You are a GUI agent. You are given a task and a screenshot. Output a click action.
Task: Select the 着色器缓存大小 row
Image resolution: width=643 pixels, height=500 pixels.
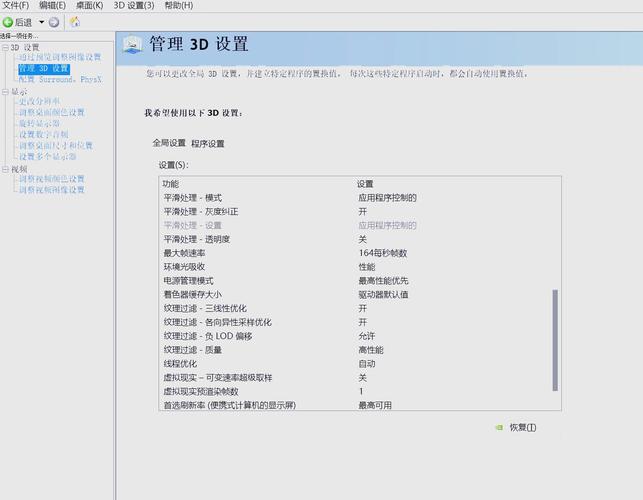tap(355, 295)
